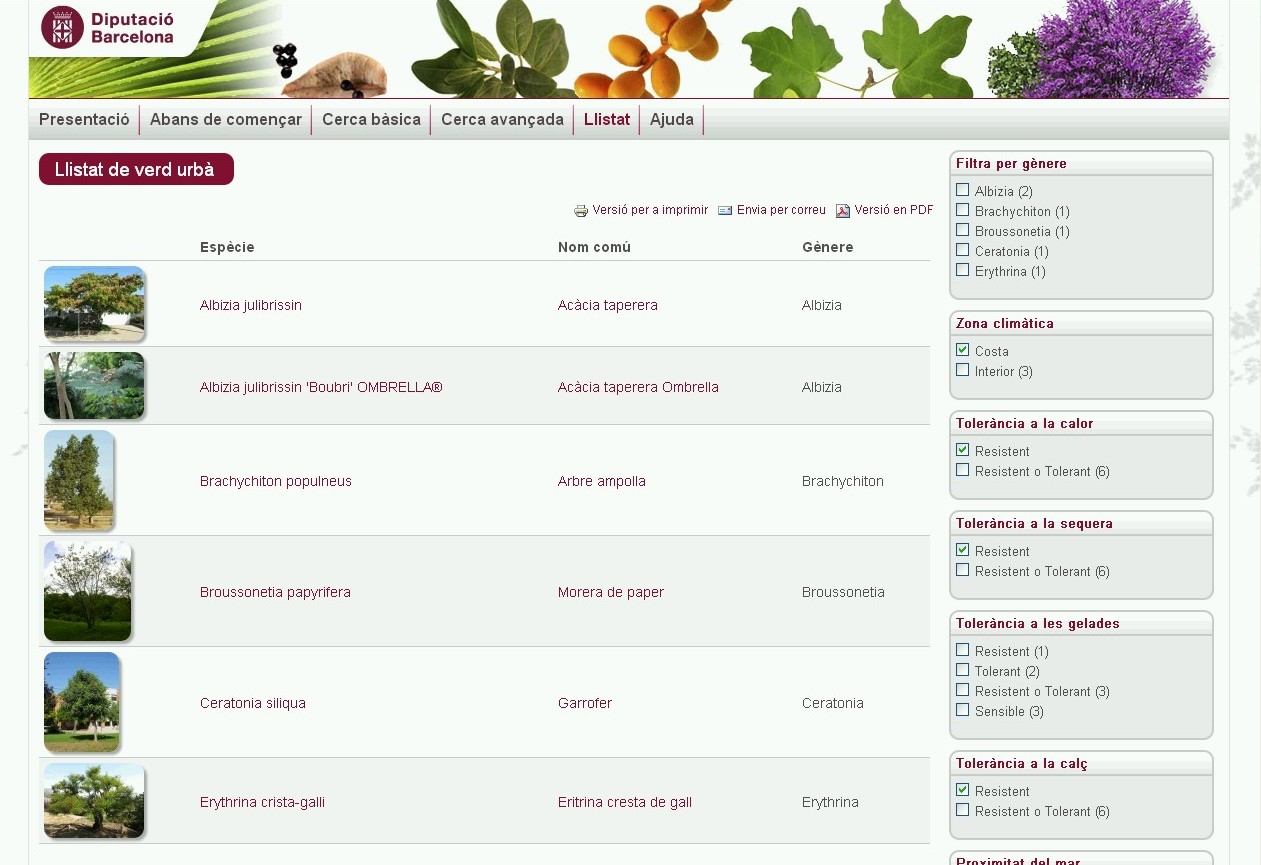Click the printer icon for print version

(581, 211)
